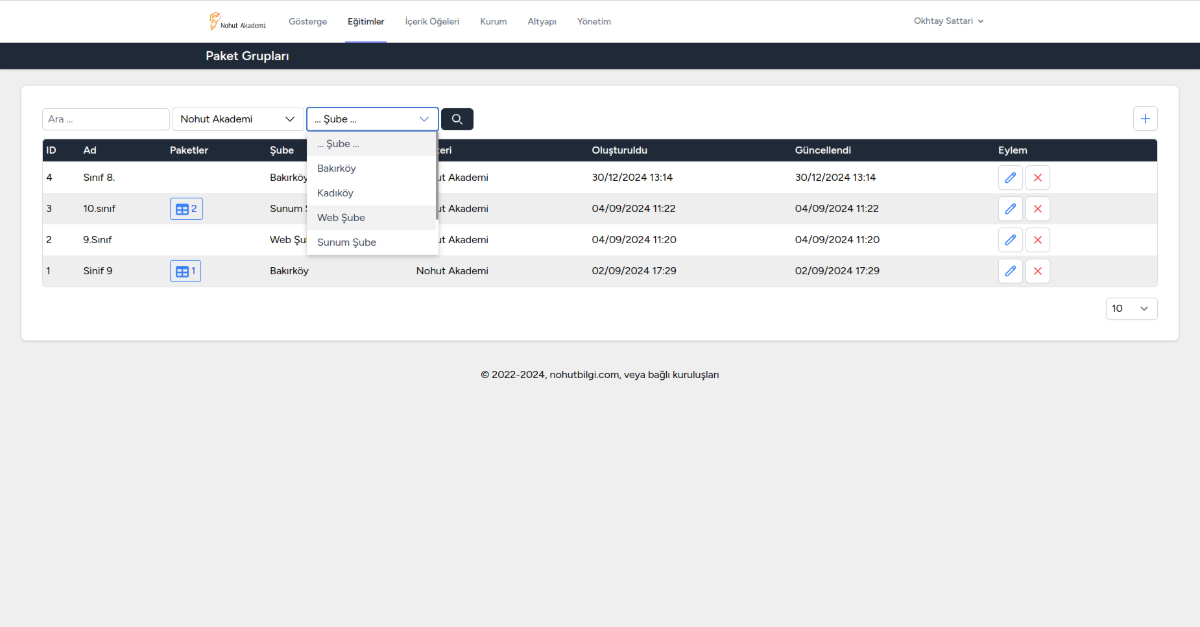Click the plus icon to add group
Screen dimensions: 1200x627
[x=1145, y=119]
